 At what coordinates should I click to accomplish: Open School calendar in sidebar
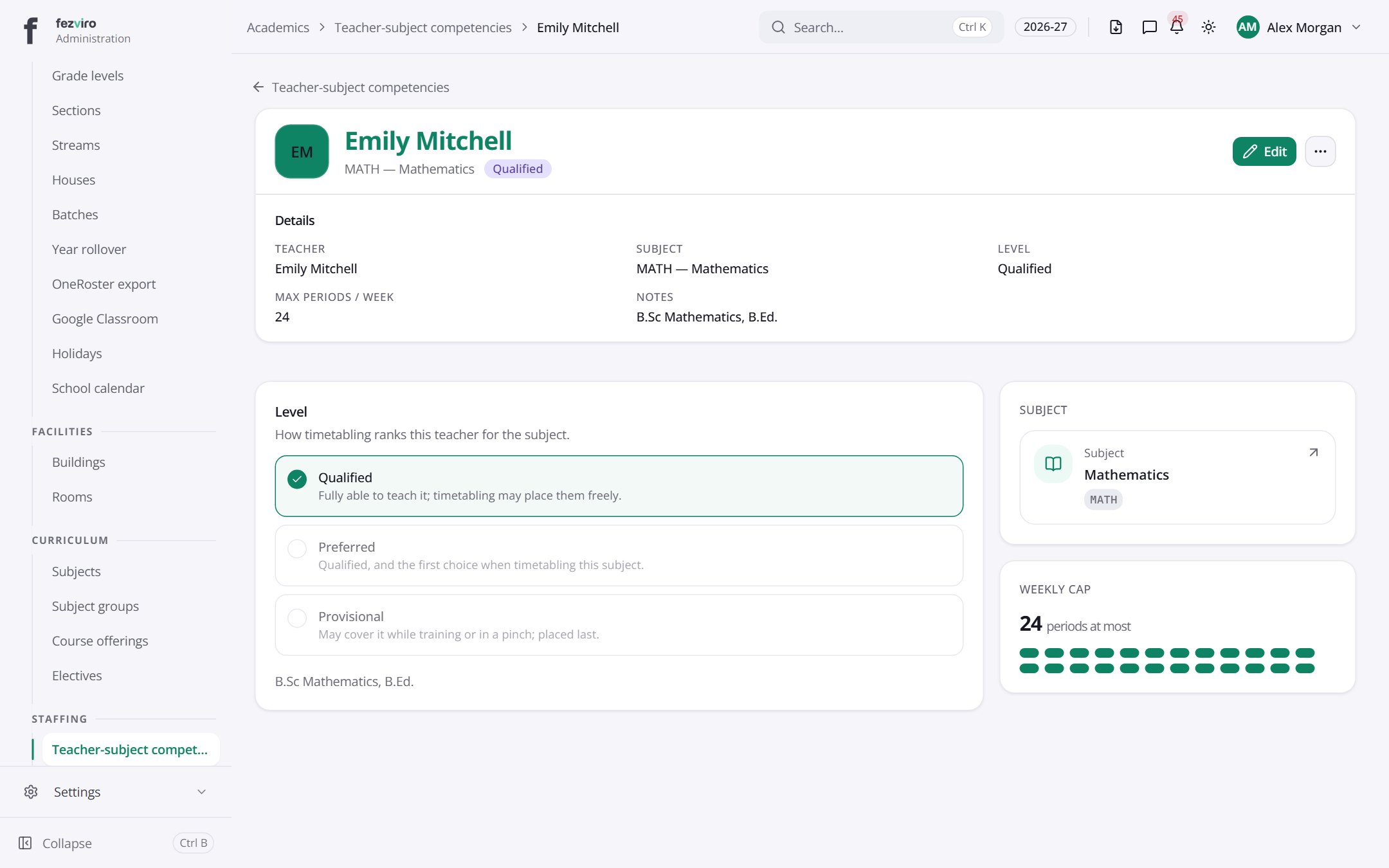(98, 388)
